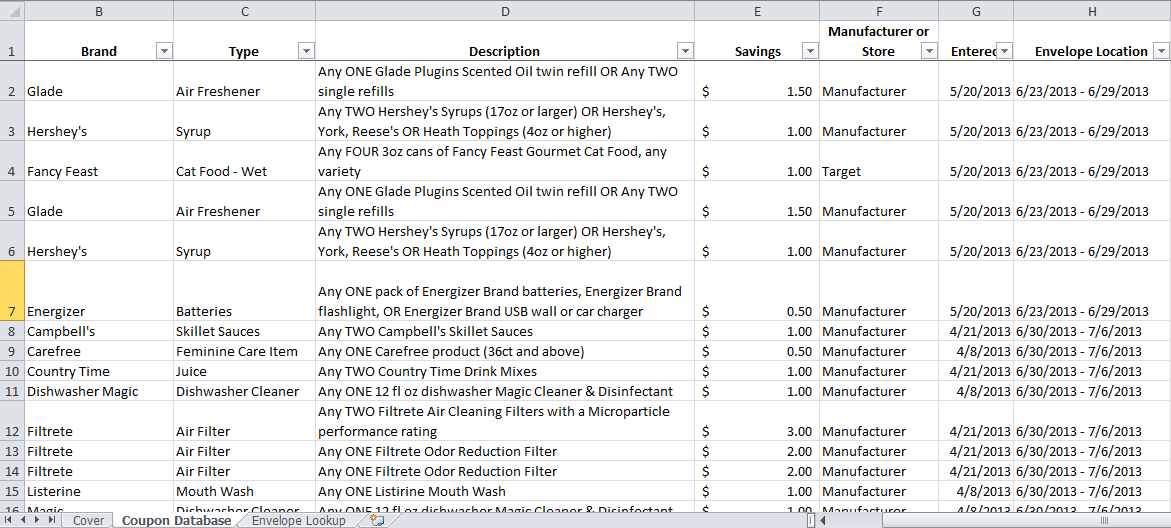Switch to the Envelope Lookup sheet tab
Screen dimensions: 1171x528
298,521
